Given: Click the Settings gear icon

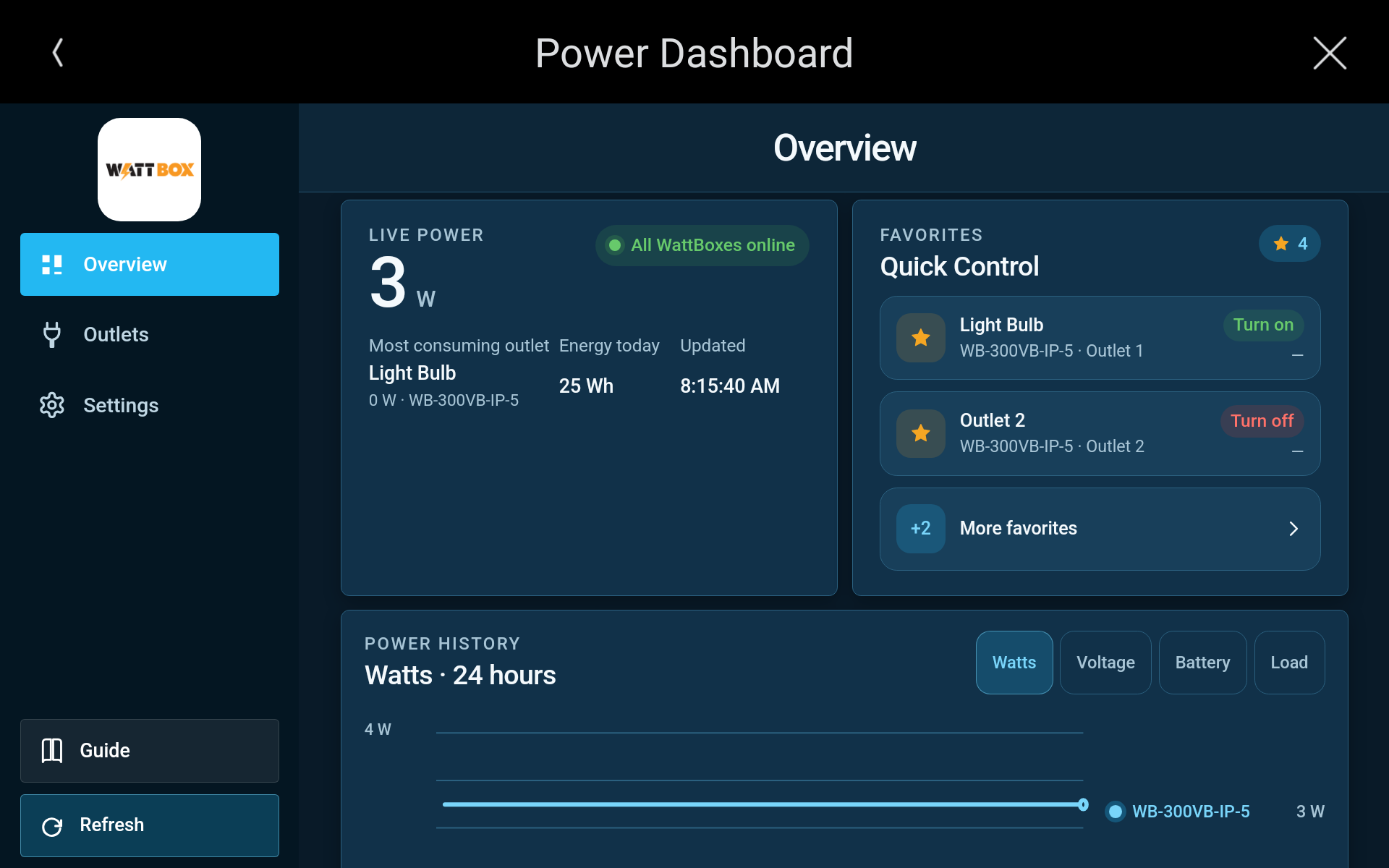Looking at the screenshot, I should click(x=52, y=405).
